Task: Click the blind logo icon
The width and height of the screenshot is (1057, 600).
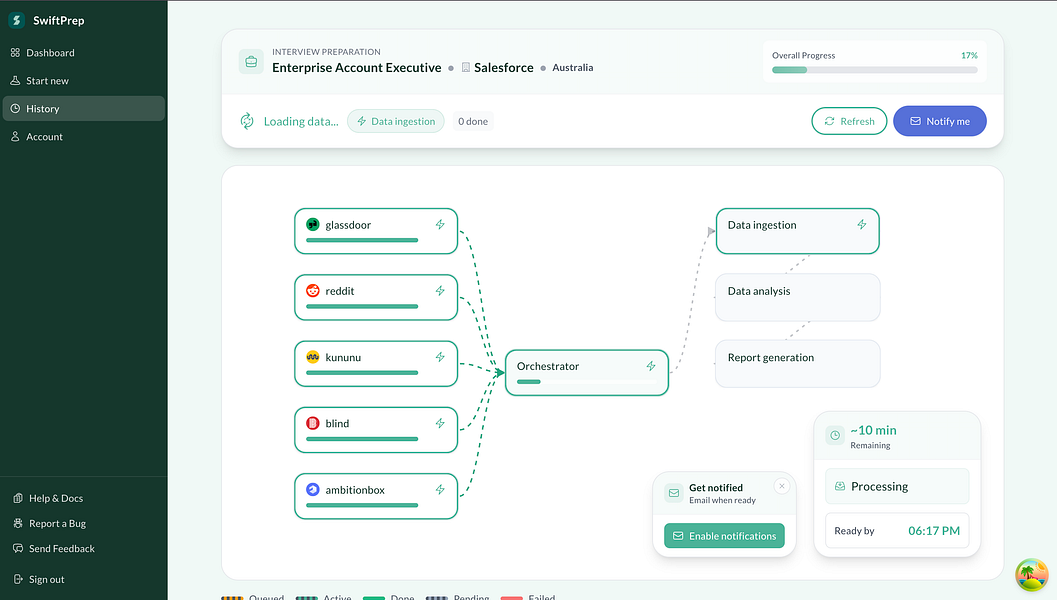Action: tap(313, 423)
